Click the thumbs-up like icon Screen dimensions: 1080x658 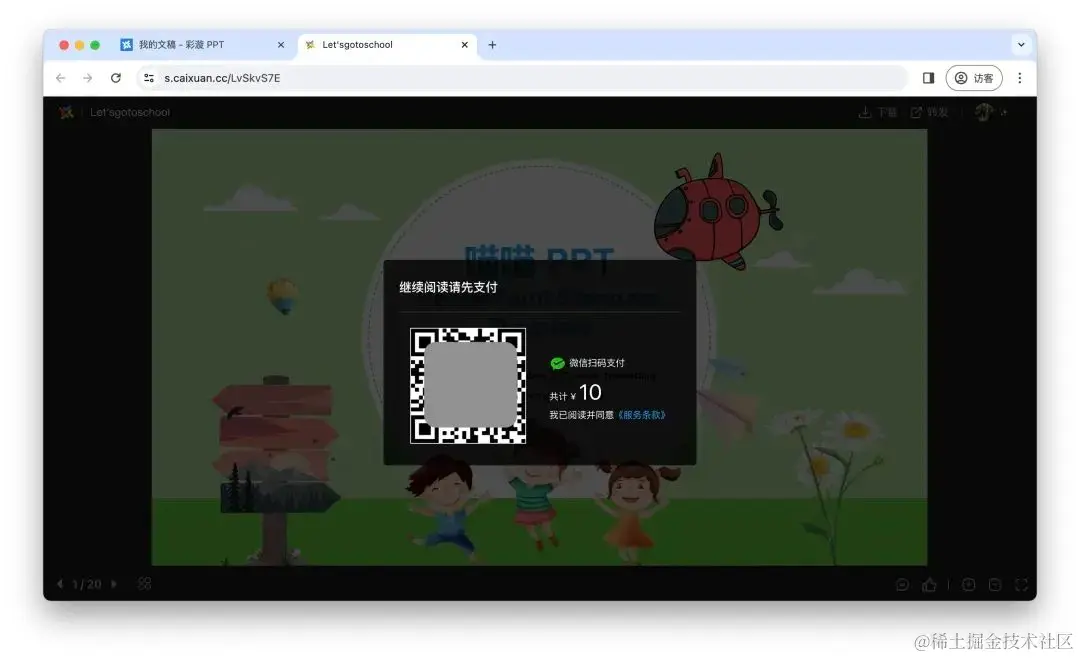pos(929,585)
